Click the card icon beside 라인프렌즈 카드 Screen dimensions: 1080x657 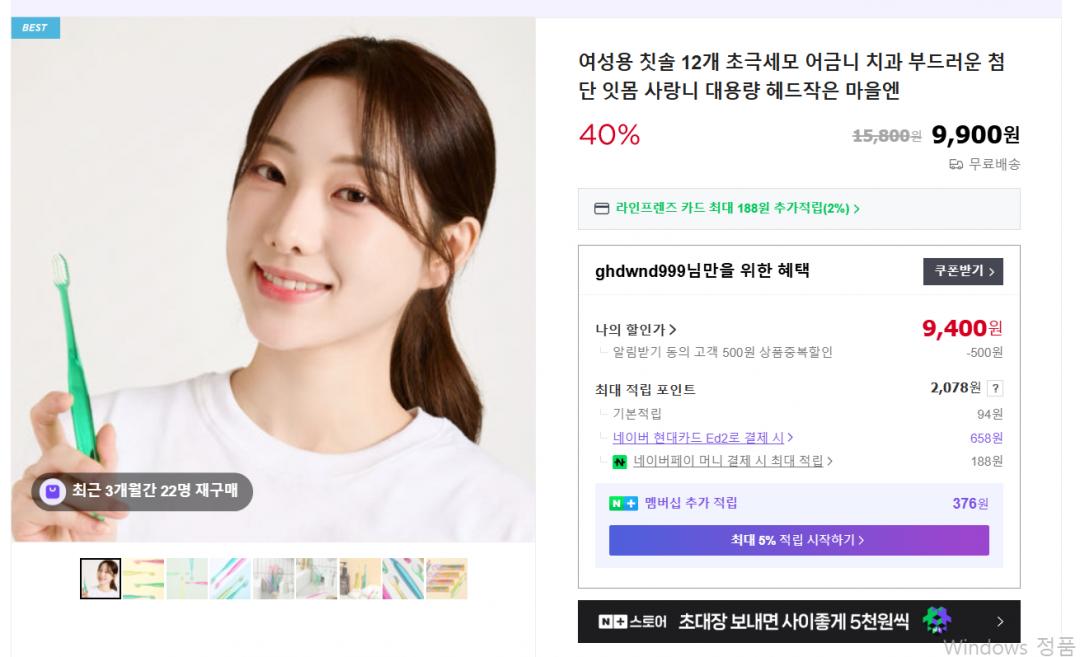point(601,208)
